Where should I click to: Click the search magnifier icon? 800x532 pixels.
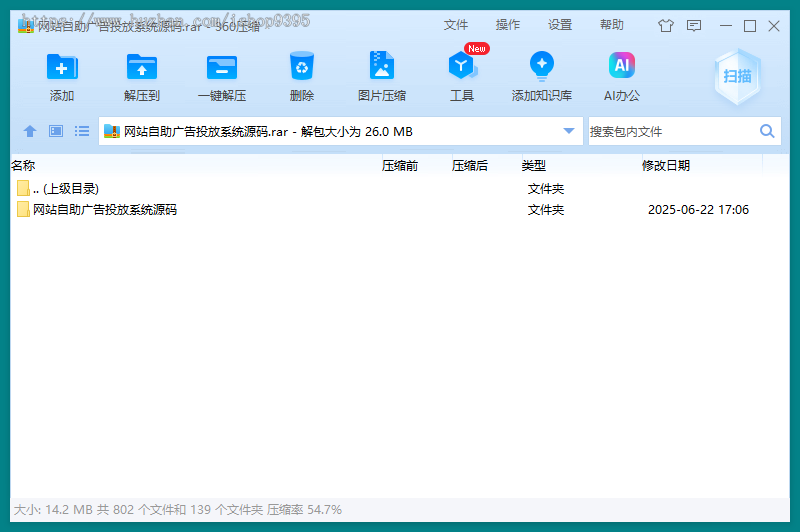pyautogui.click(x=767, y=131)
